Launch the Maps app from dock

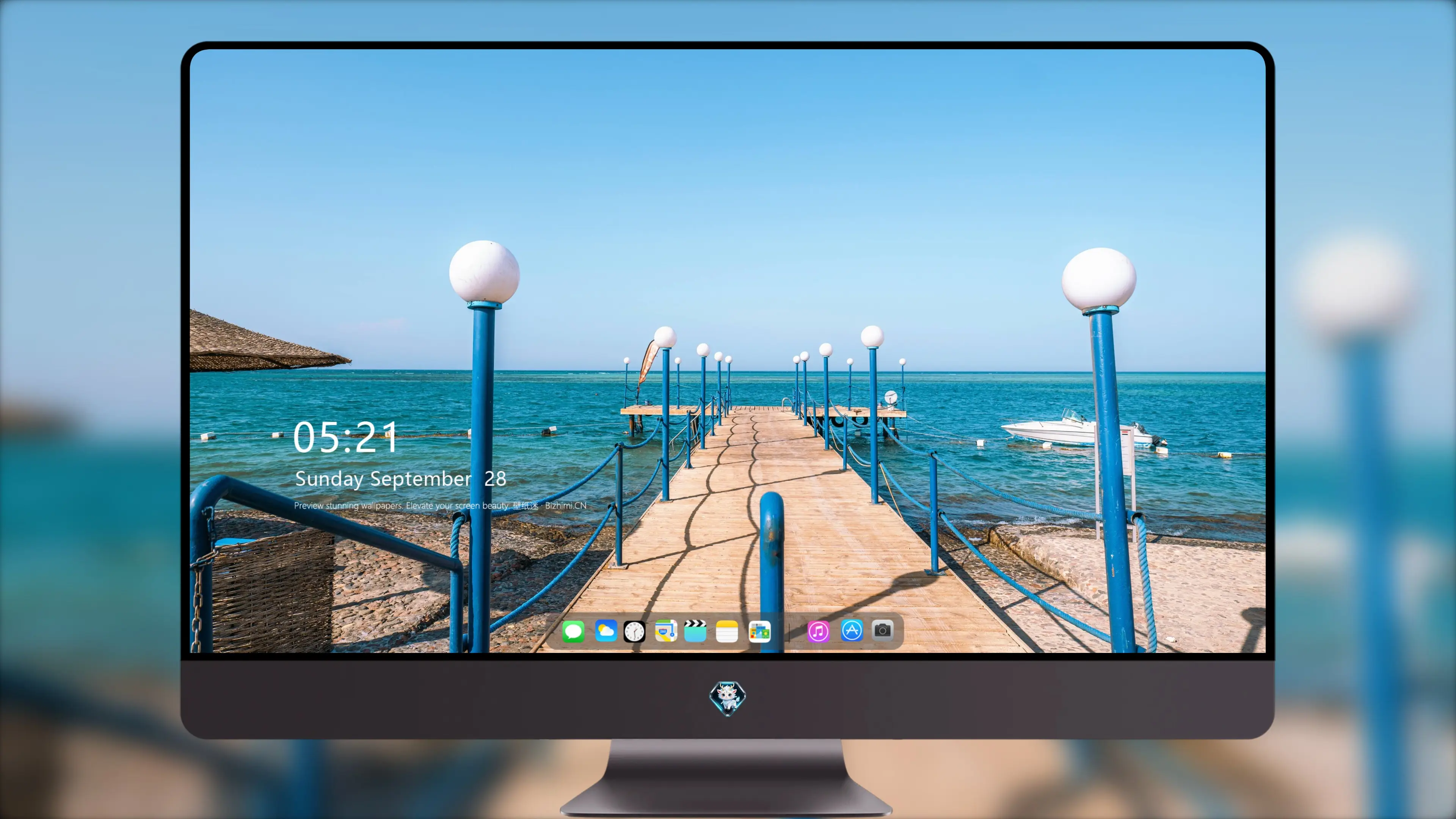(x=666, y=631)
